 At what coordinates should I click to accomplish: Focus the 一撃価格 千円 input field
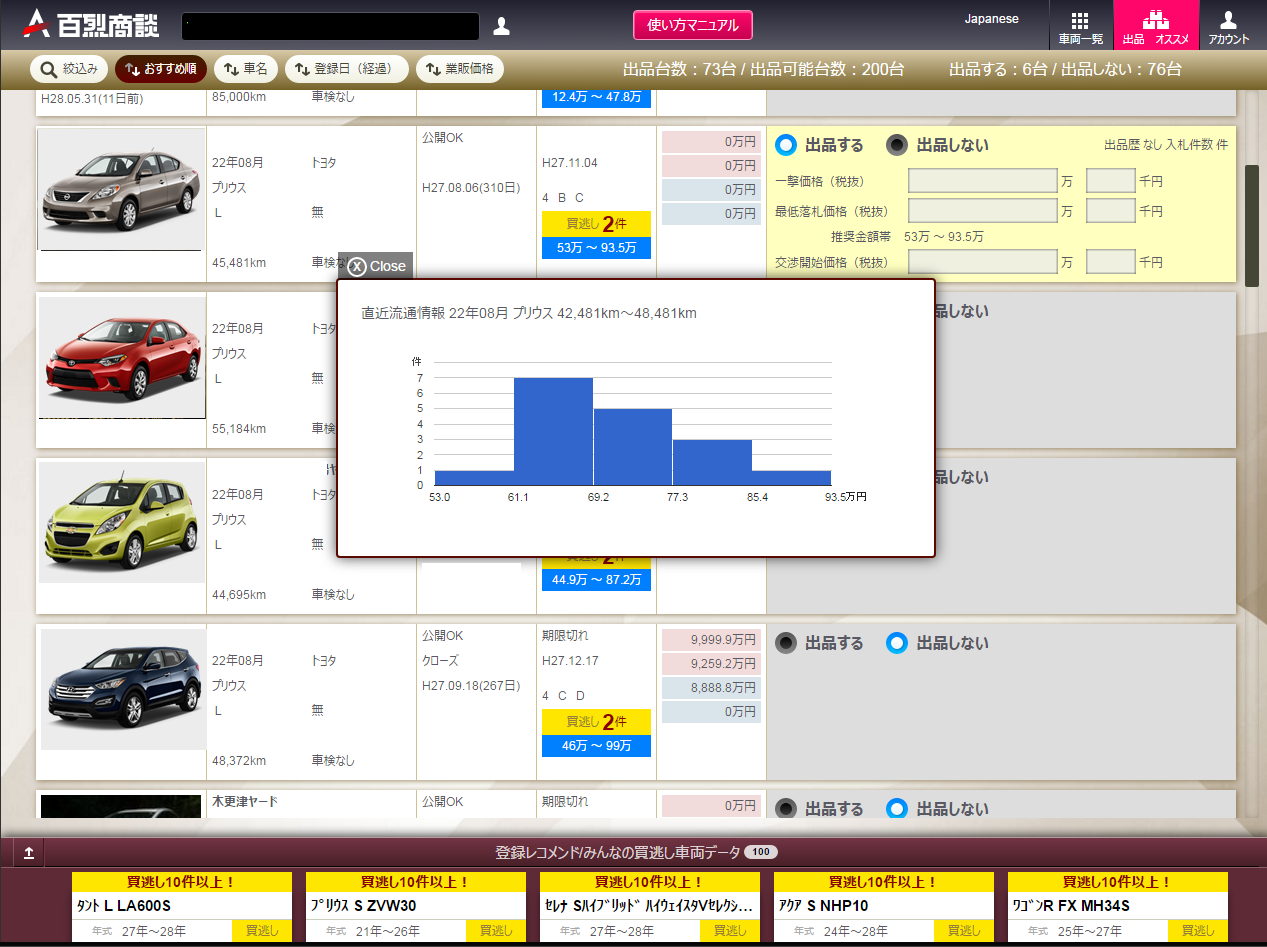point(1111,181)
